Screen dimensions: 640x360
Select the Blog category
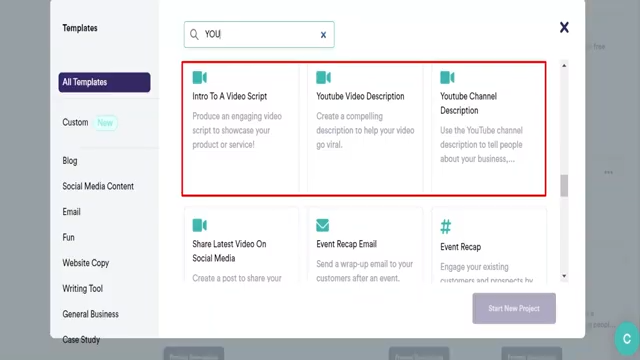click(70, 160)
